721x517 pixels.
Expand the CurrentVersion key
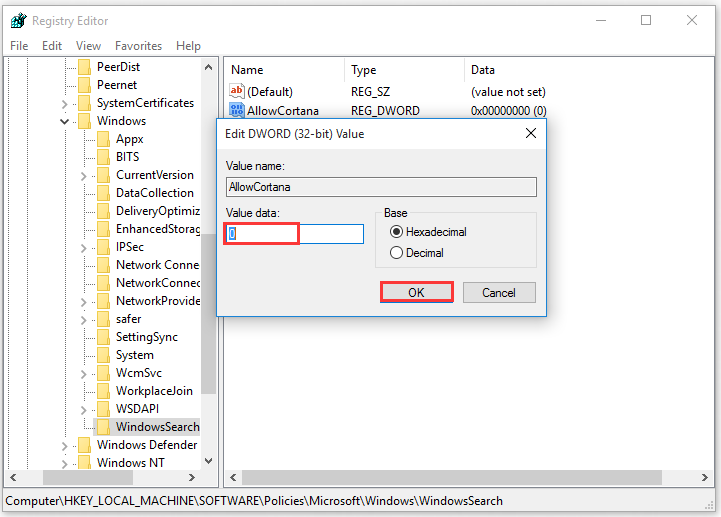83,176
